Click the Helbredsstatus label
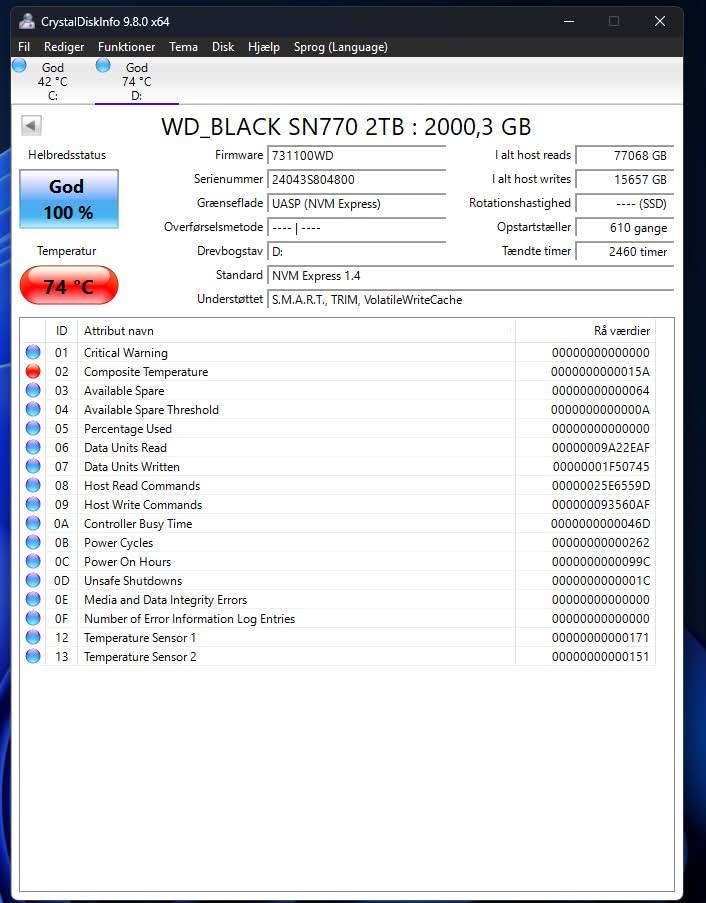The height and width of the screenshot is (903, 706). pyautogui.click(x=67, y=154)
